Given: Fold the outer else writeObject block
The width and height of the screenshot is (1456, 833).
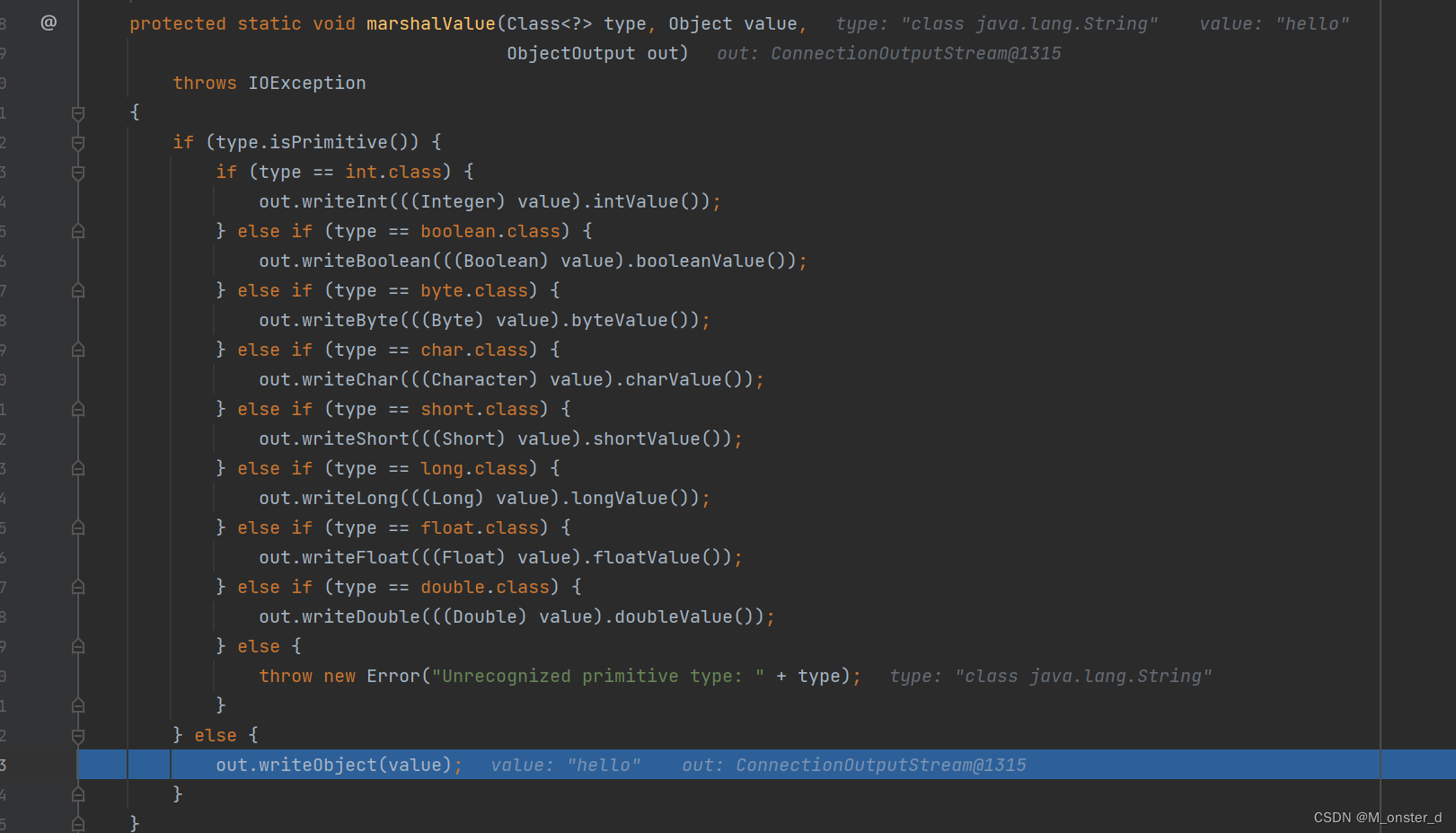Looking at the screenshot, I should pos(78,736).
